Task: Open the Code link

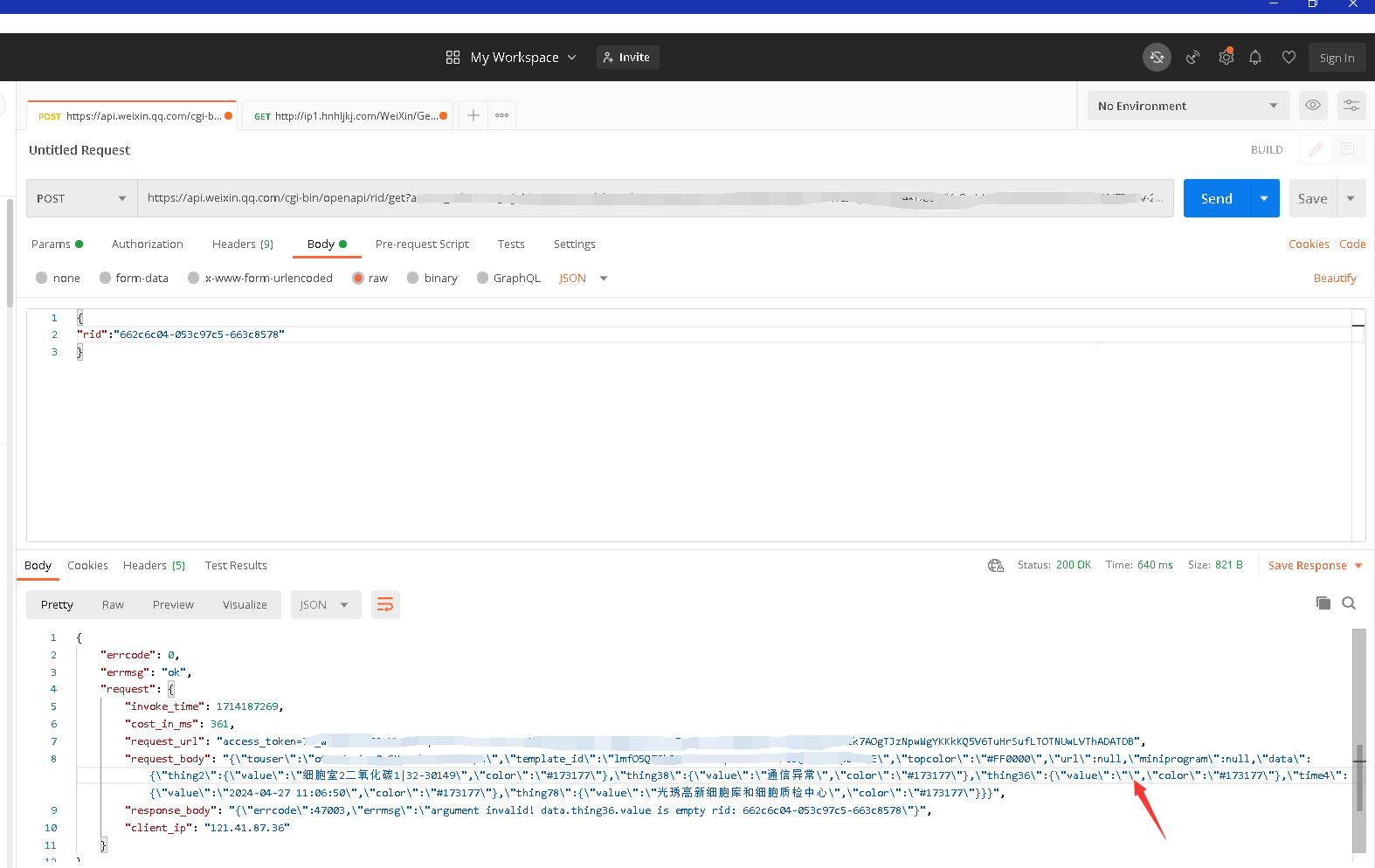Action: pos(1352,244)
